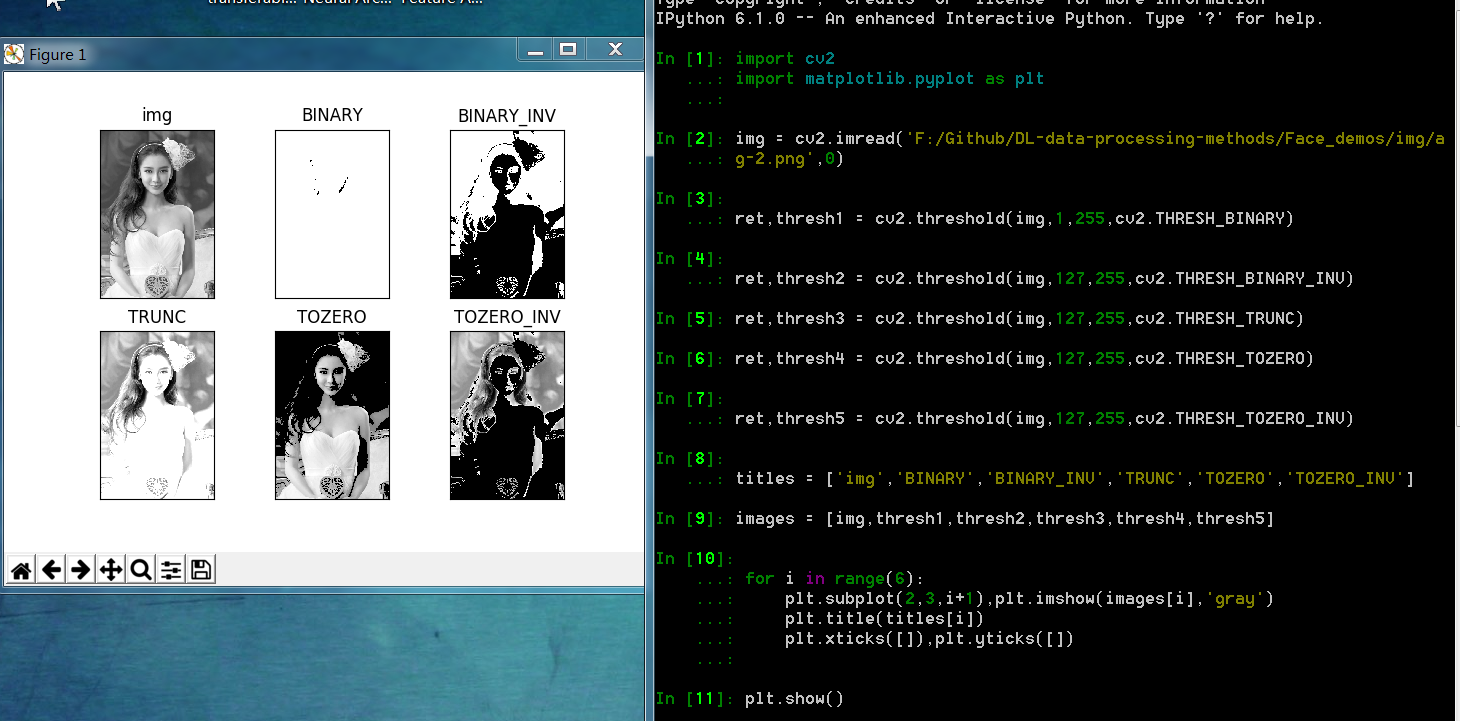
Task: Click the Home reset view icon
Action: pos(21,569)
